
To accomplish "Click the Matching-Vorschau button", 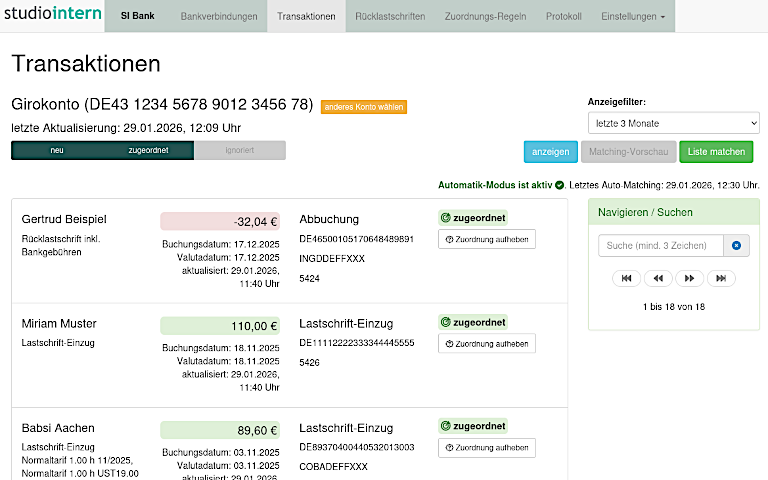I will click(628, 152).
